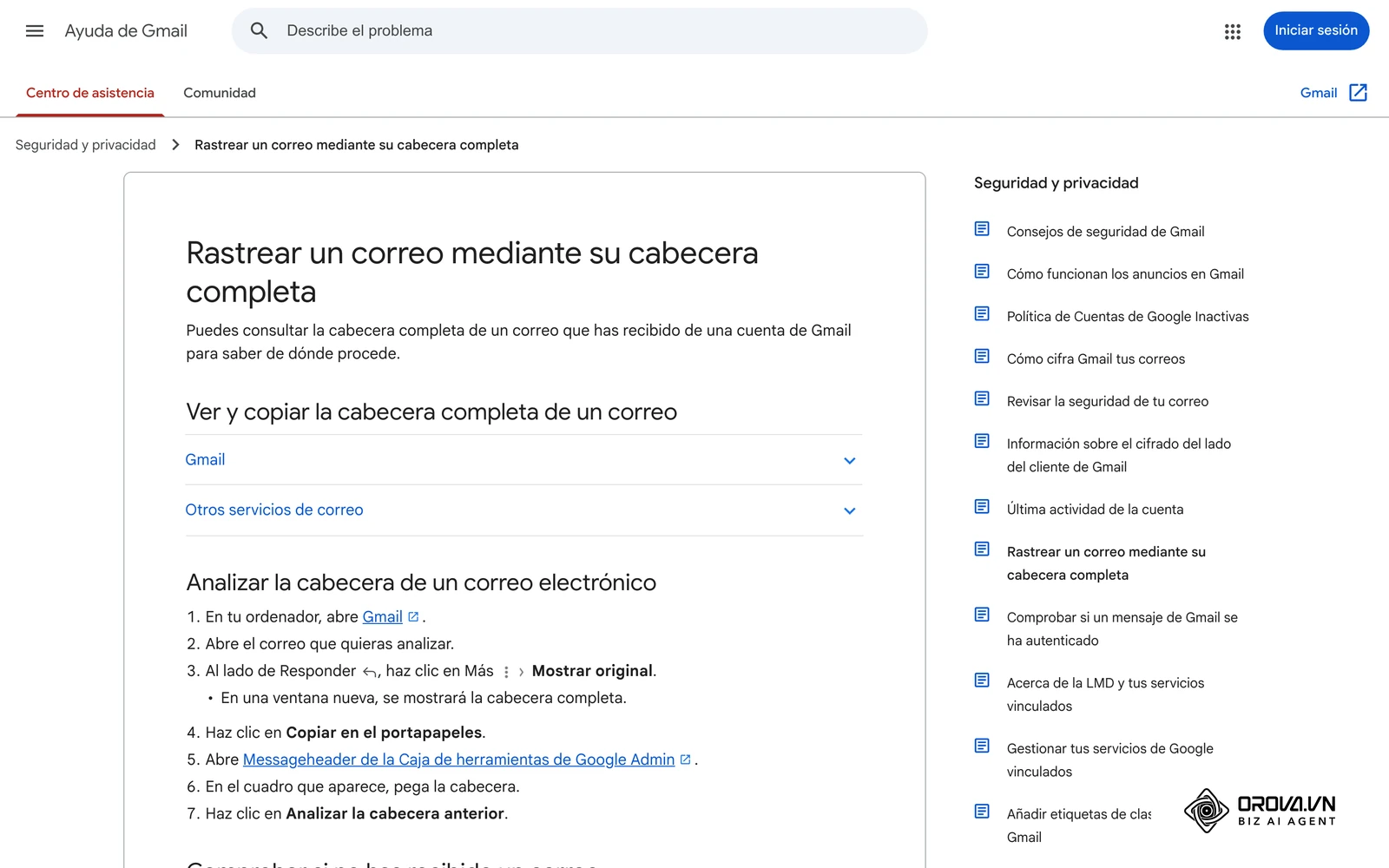Screen dimensions: 1389x868
Task: Expand Otros servicios de correo chevron
Action: coord(850,511)
